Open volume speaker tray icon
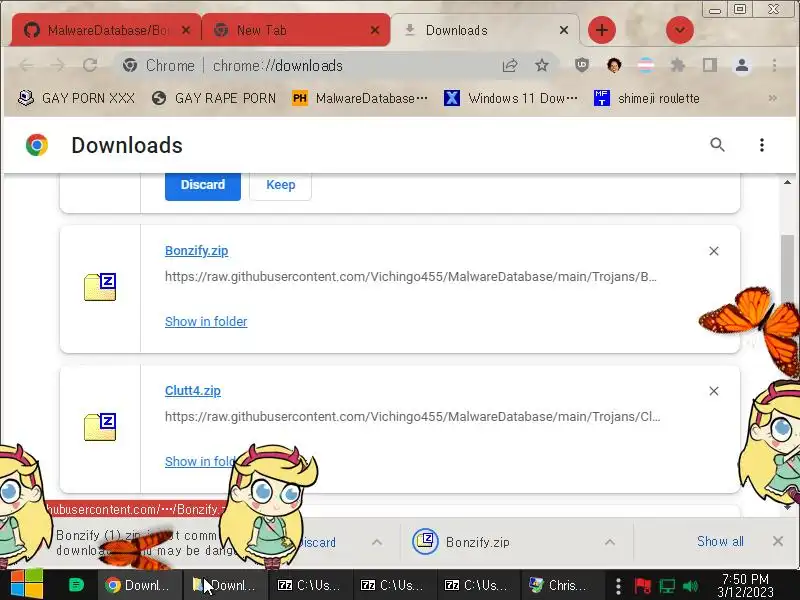Screen dimensions: 800x600 coord(690,586)
